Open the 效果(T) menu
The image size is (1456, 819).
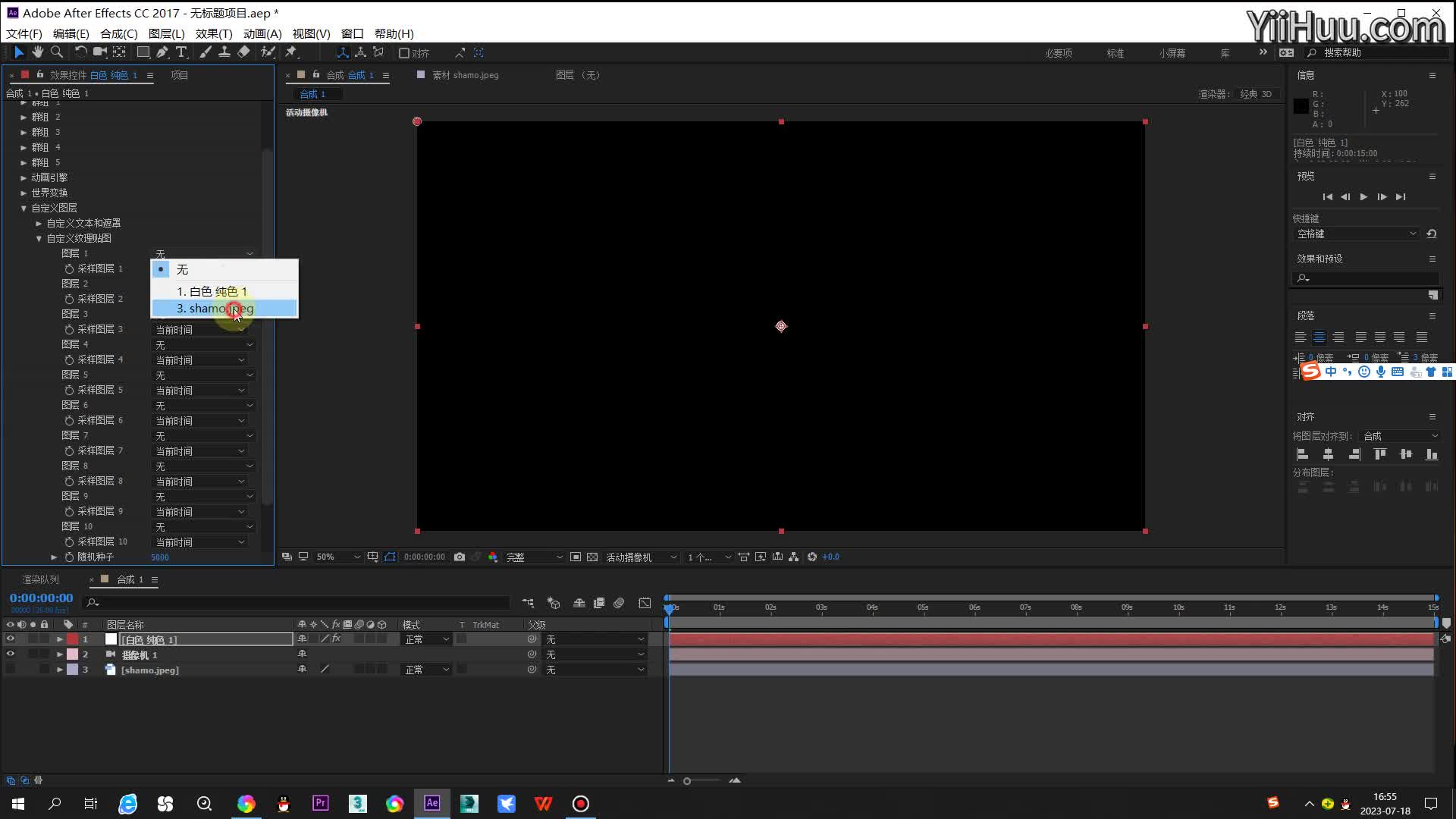[214, 33]
